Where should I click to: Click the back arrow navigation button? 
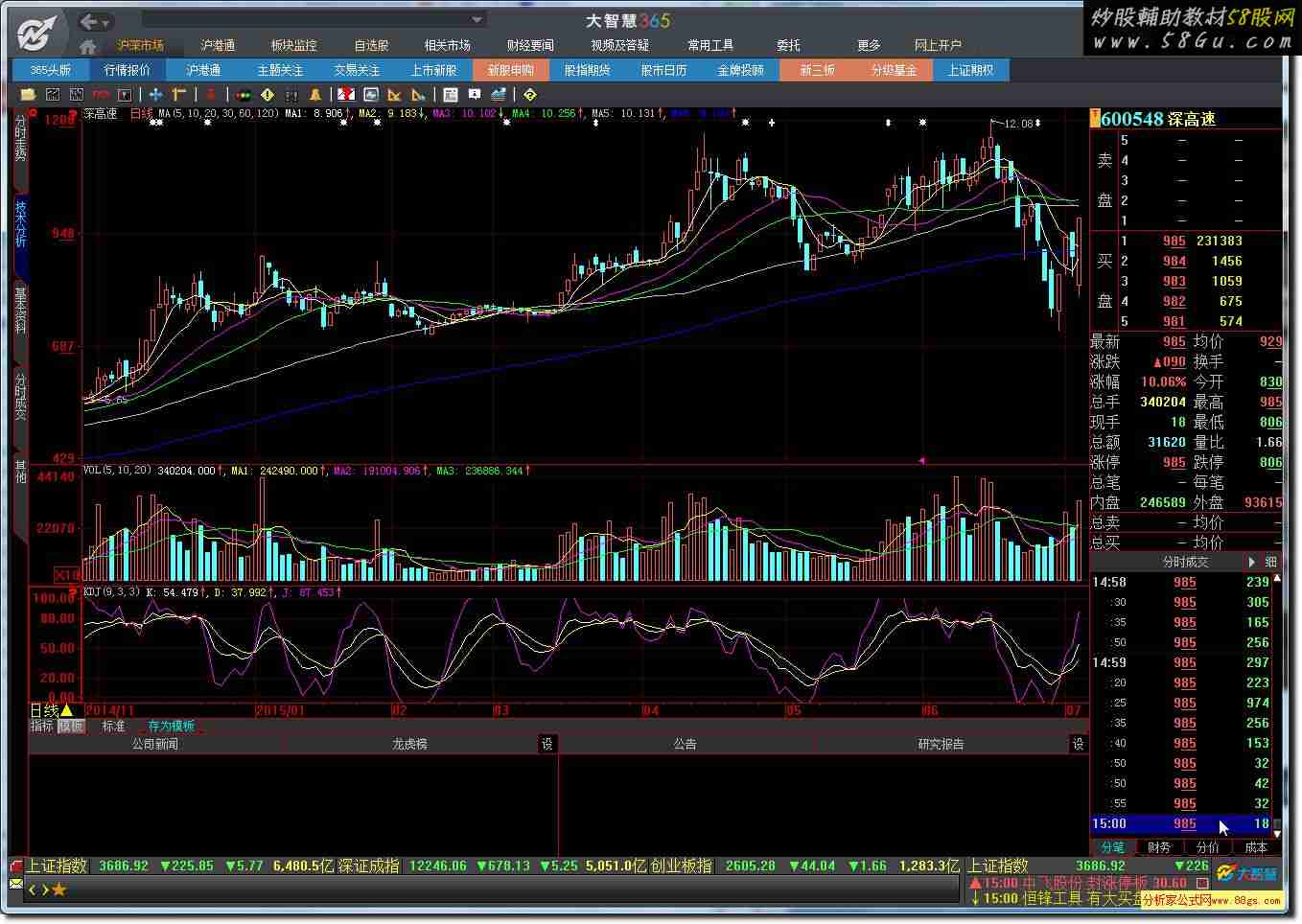coord(88,21)
